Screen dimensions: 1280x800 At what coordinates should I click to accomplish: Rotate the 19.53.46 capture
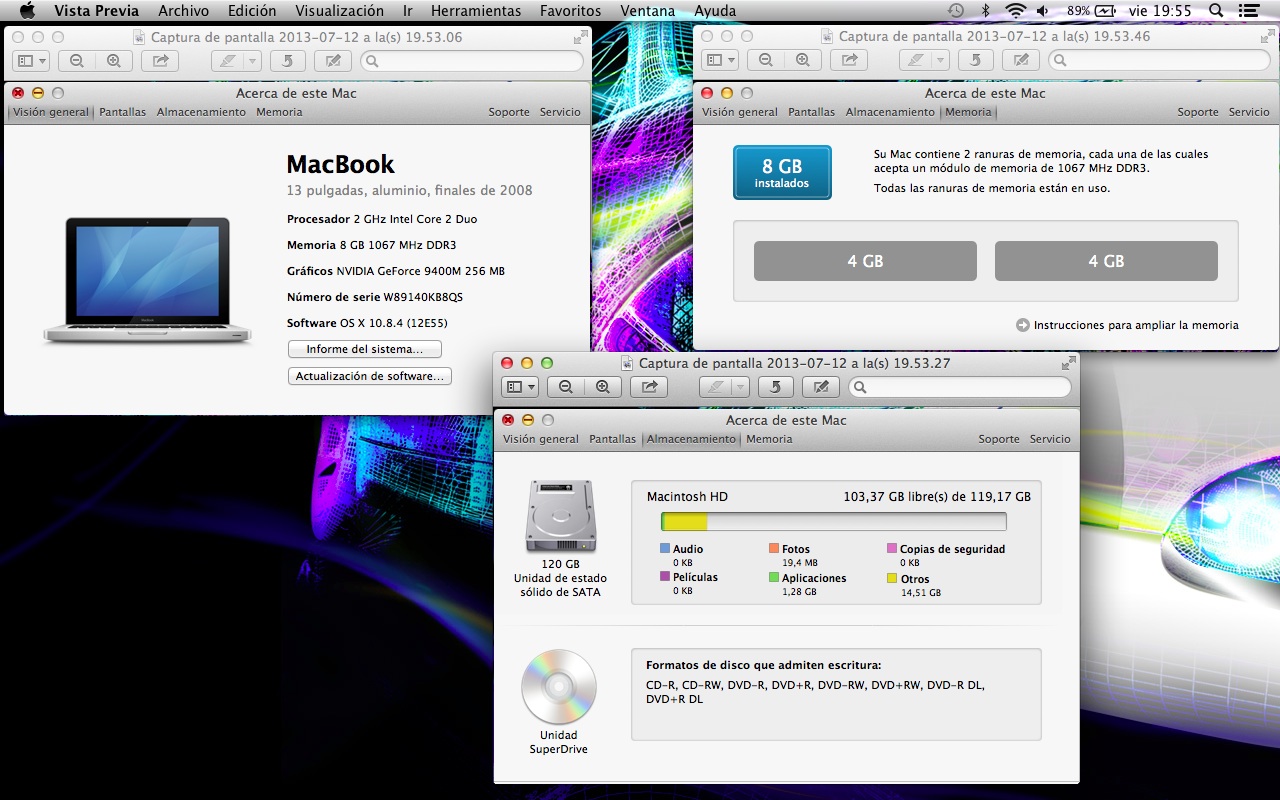click(x=977, y=60)
